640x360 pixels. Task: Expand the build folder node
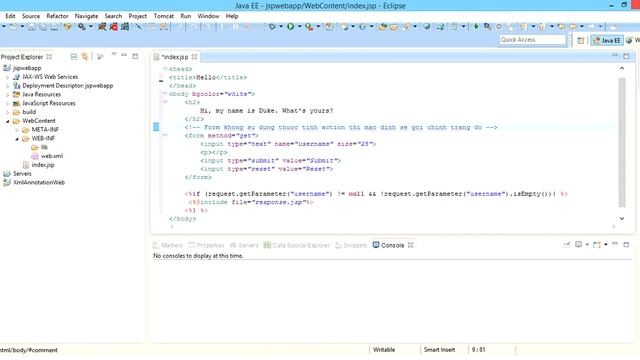click(x=7, y=112)
